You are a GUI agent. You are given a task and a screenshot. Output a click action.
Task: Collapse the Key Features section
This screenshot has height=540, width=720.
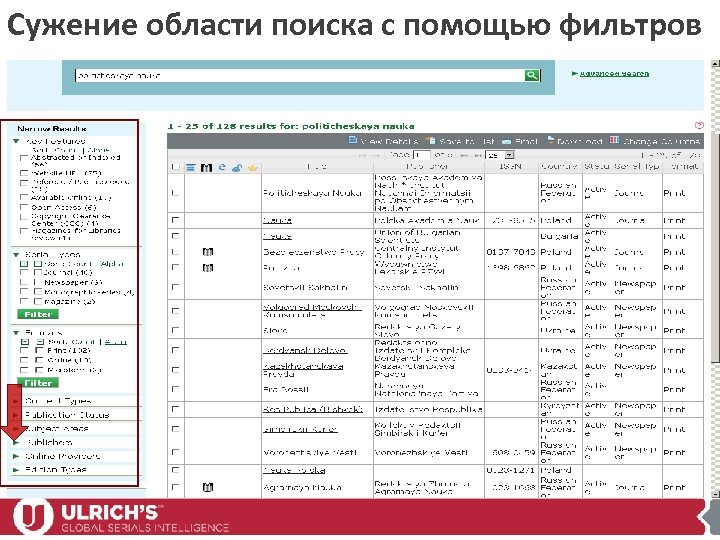(x=16, y=141)
